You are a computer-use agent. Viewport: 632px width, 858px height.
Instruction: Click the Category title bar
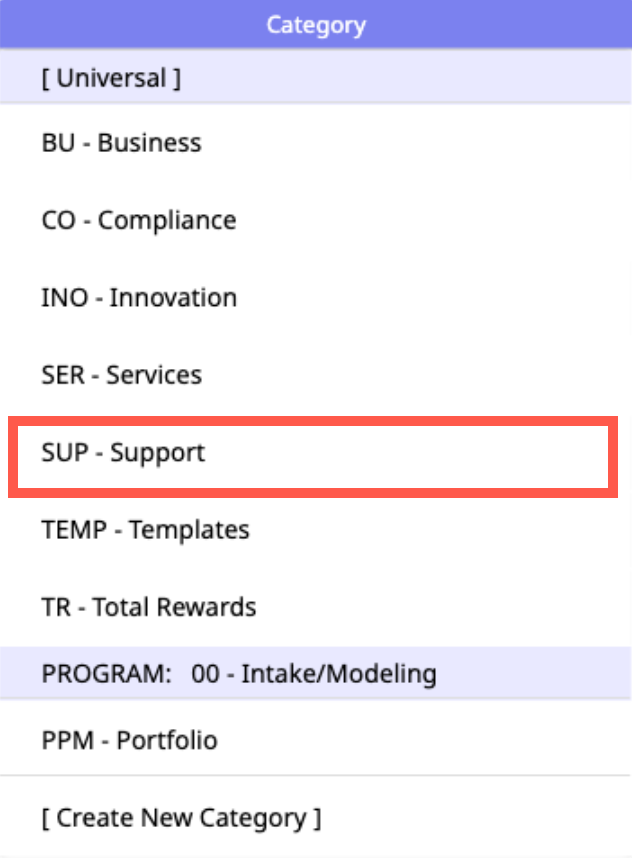[316, 25]
